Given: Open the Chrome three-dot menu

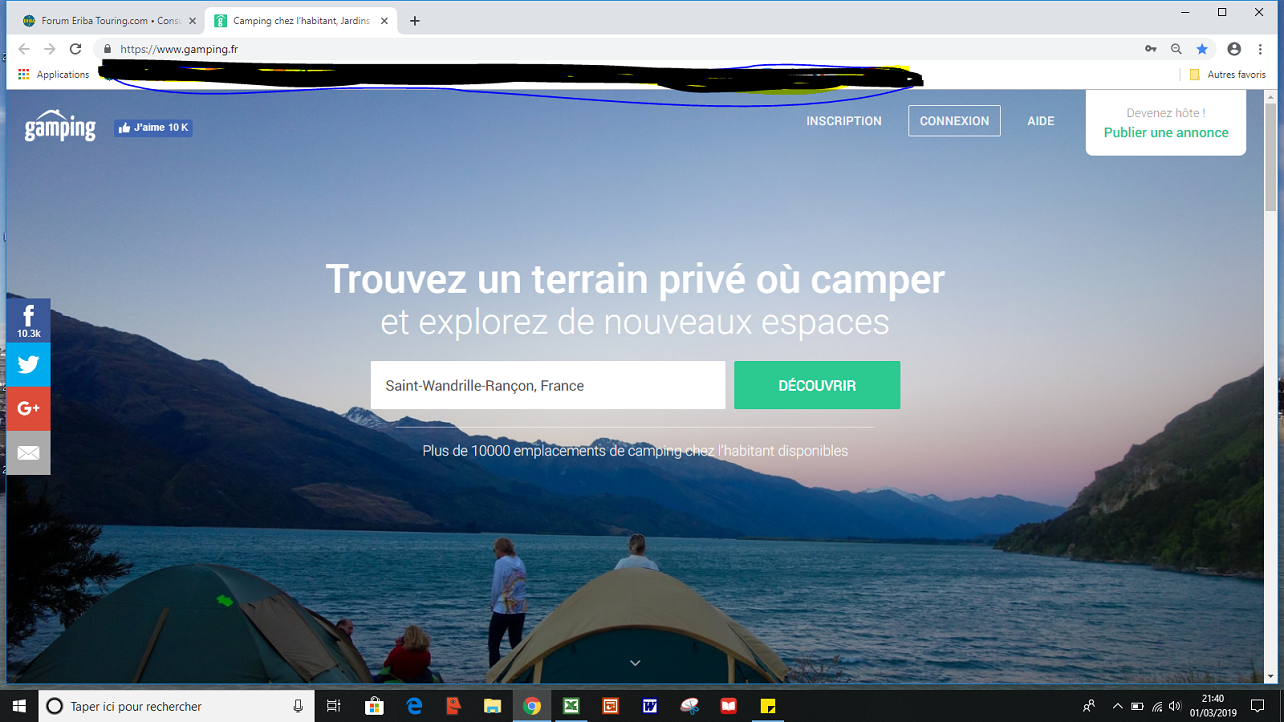Looking at the screenshot, I should (x=1260, y=49).
